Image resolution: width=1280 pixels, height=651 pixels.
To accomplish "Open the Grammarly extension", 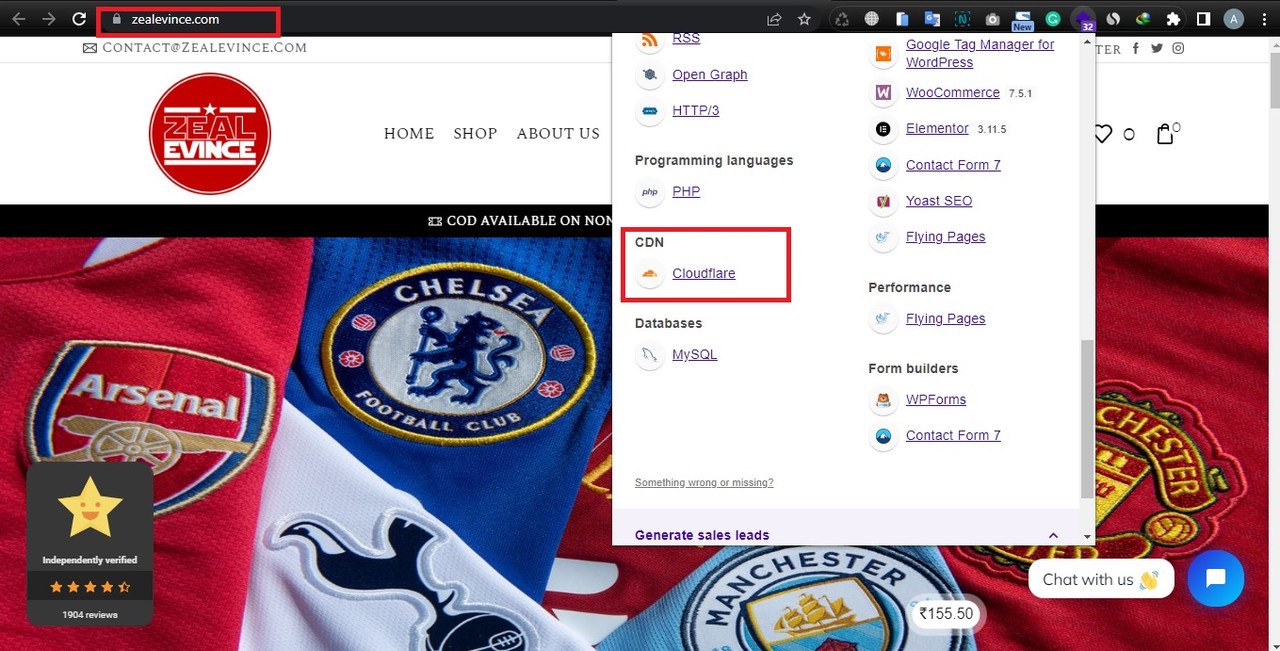I will click(1052, 19).
